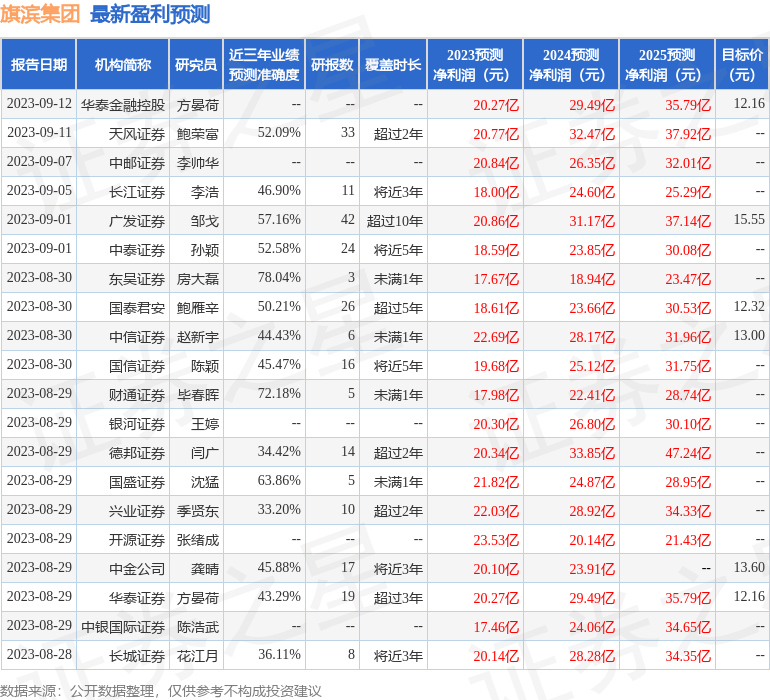Click researcher name 赵新宇
The width and height of the screenshot is (770, 700).
click(197, 336)
